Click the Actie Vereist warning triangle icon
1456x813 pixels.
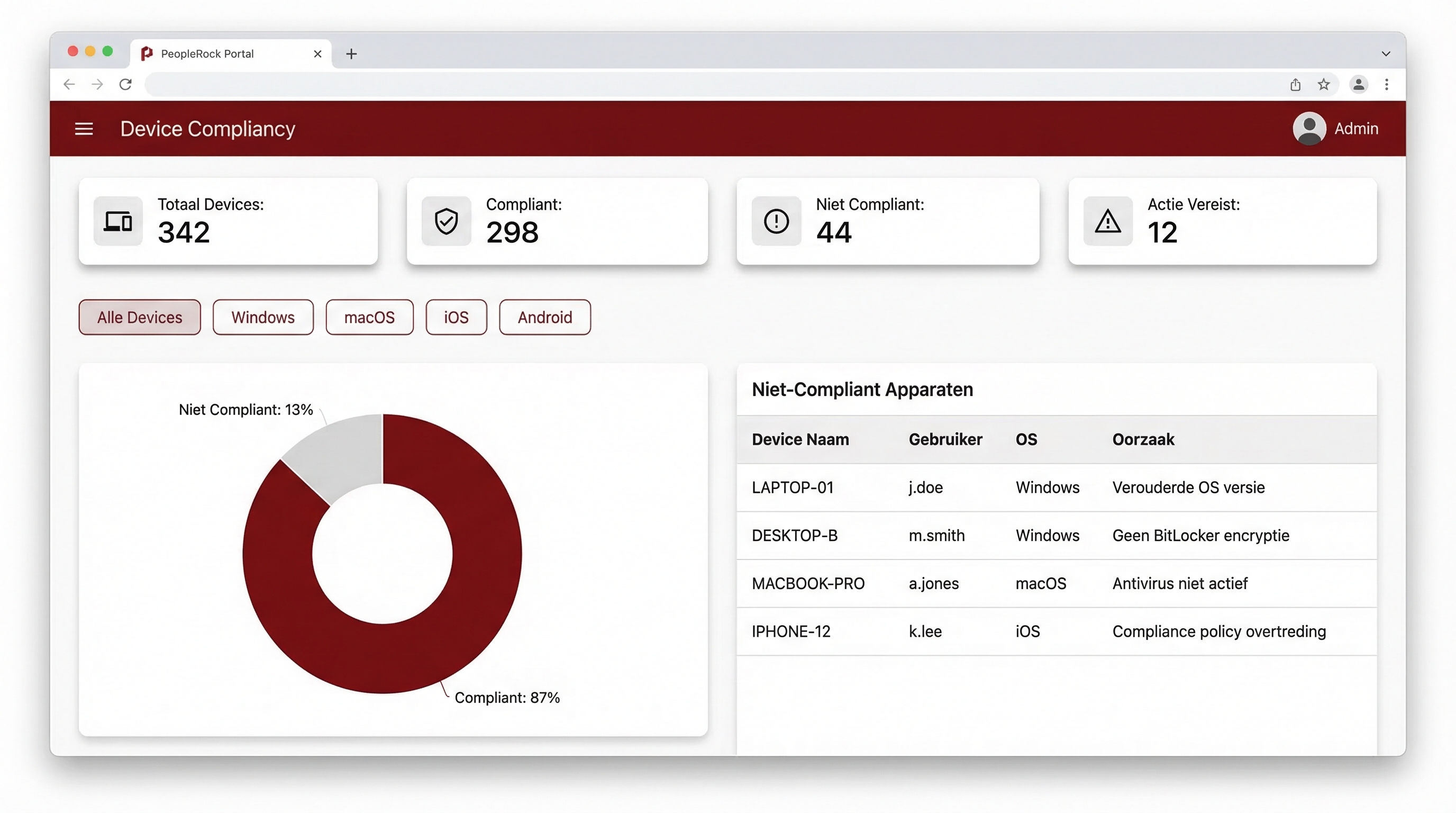click(1107, 221)
